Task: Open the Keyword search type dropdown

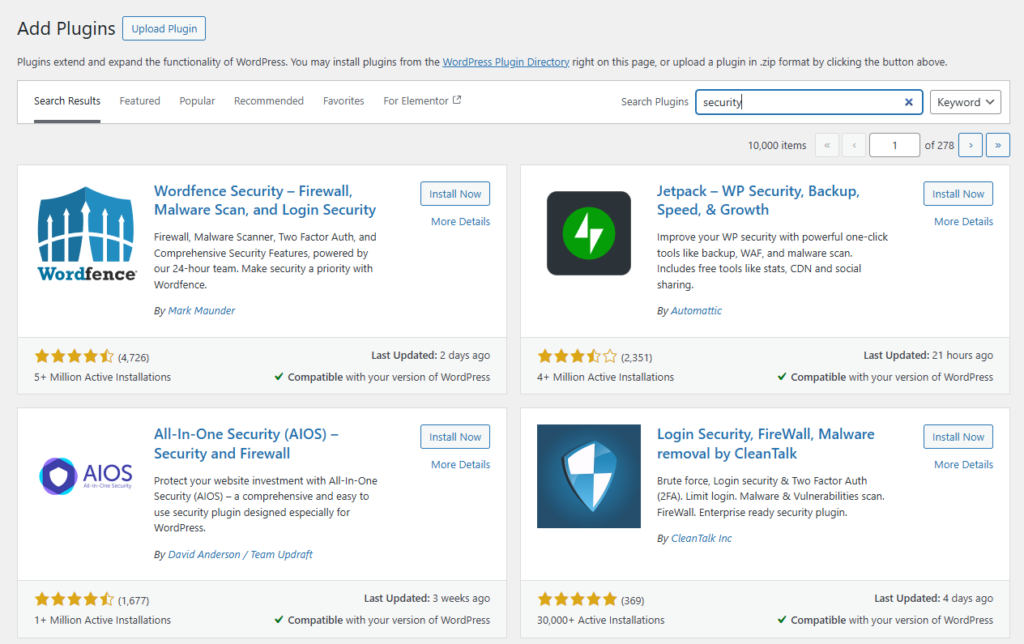Action: 965,102
